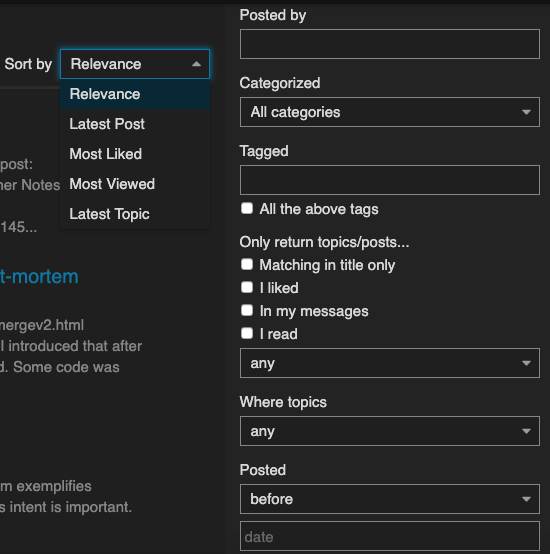Click the Where topics dropdown arrow

(526, 431)
